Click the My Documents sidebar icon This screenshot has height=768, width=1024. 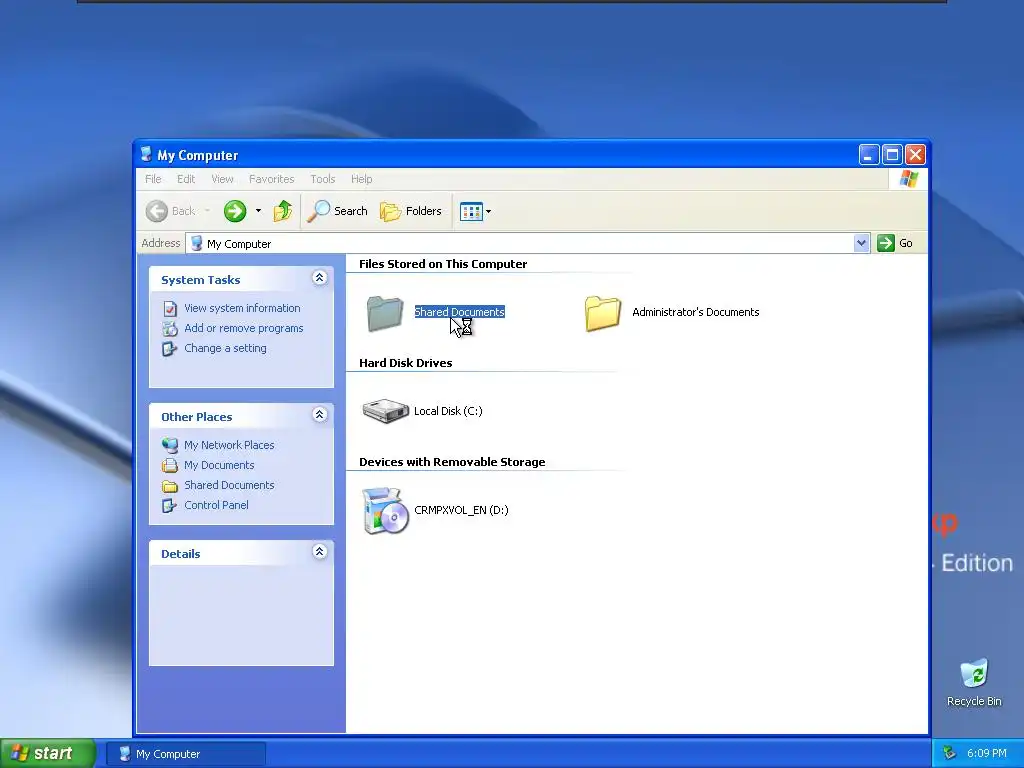pyautogui.click(x=170, y=466)
